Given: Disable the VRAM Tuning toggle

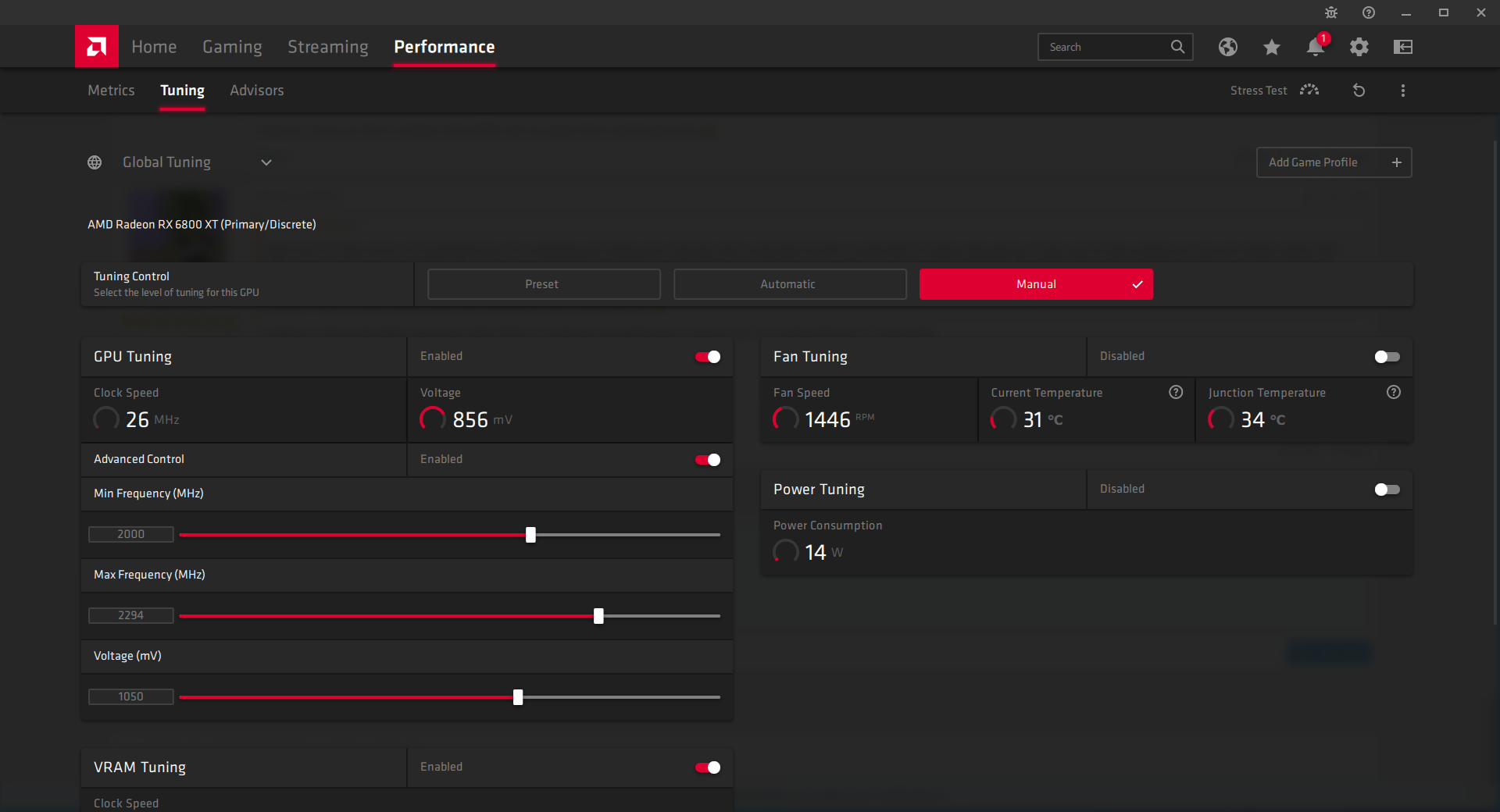Looking at the screenshot, I should click(708, 767).
